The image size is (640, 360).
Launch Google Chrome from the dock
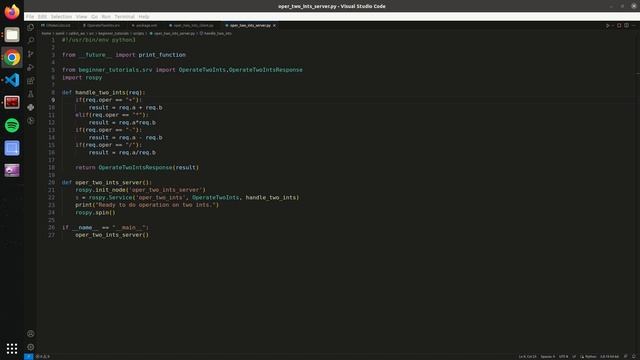point(12,58)
